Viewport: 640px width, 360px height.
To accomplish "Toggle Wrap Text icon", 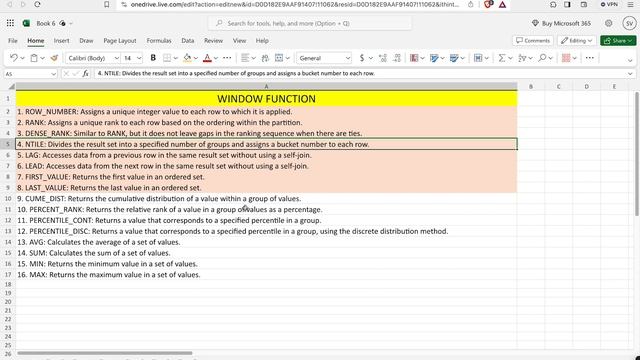I will coord(265,58).
